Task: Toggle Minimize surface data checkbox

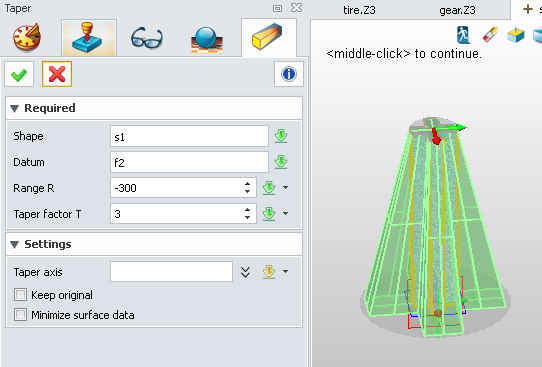Action: [20, 315]
